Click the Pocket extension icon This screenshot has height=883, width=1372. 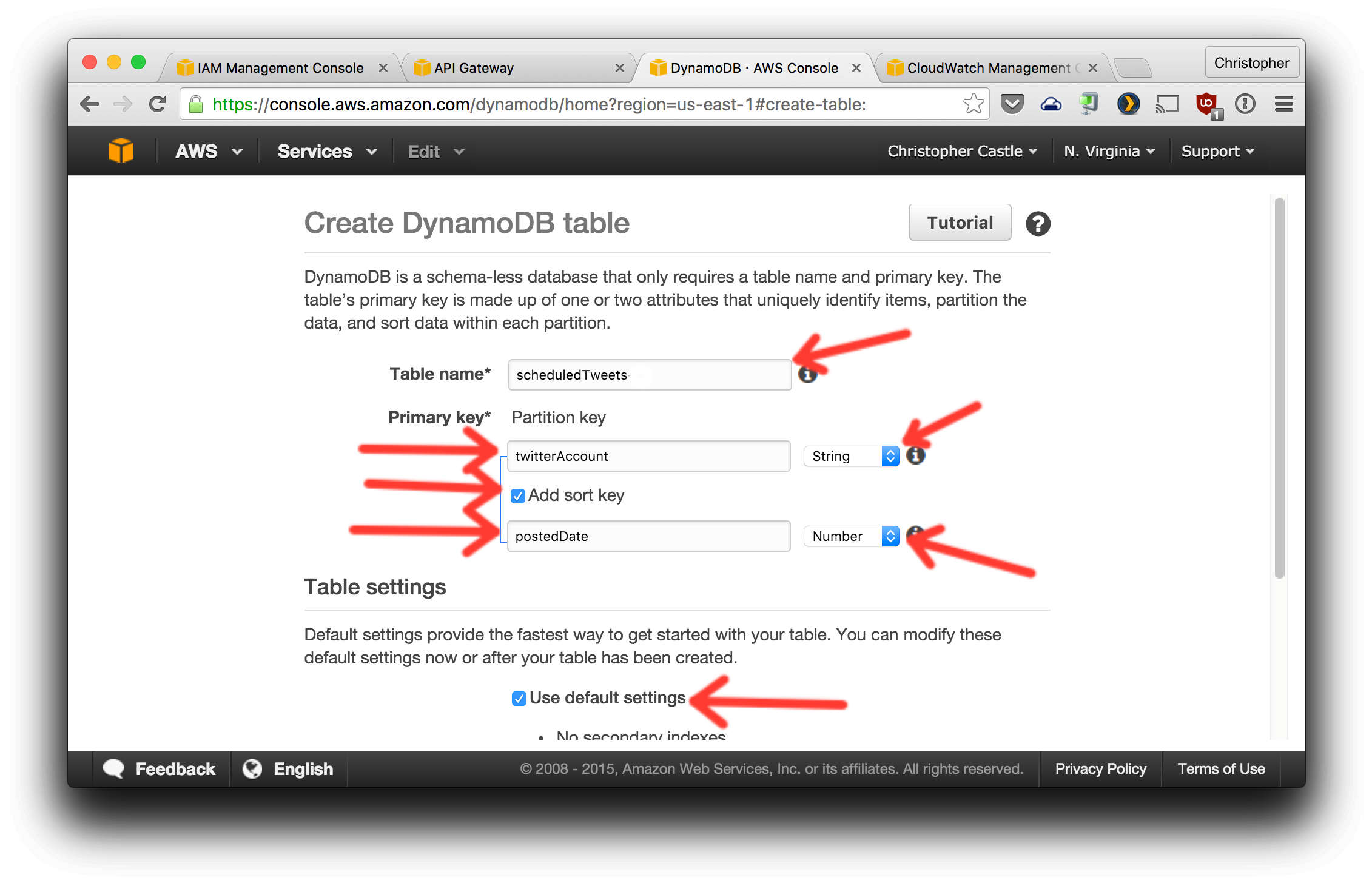[x=1012, y=104]
